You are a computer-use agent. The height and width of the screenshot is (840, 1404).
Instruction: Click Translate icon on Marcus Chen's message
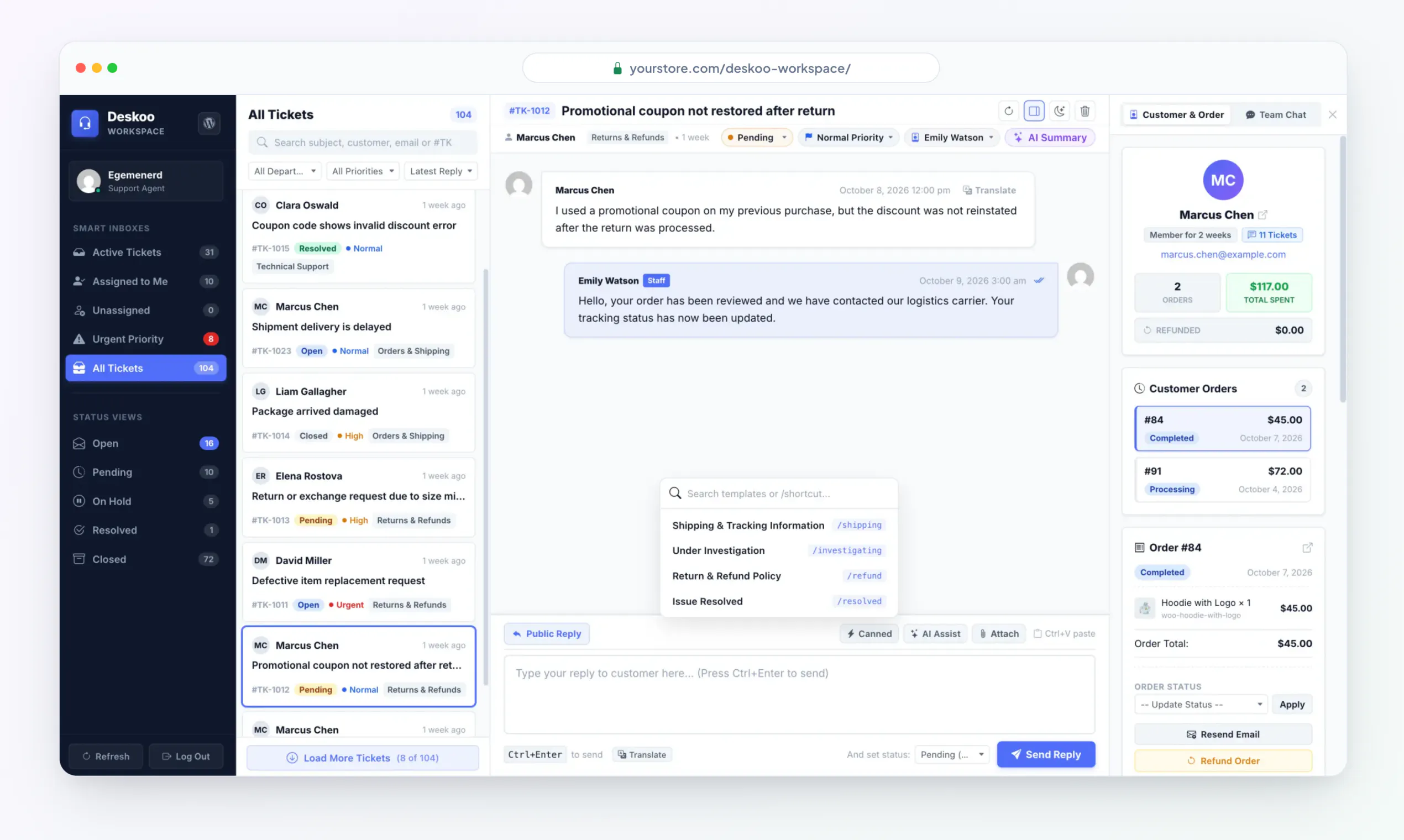pos(989,190)
